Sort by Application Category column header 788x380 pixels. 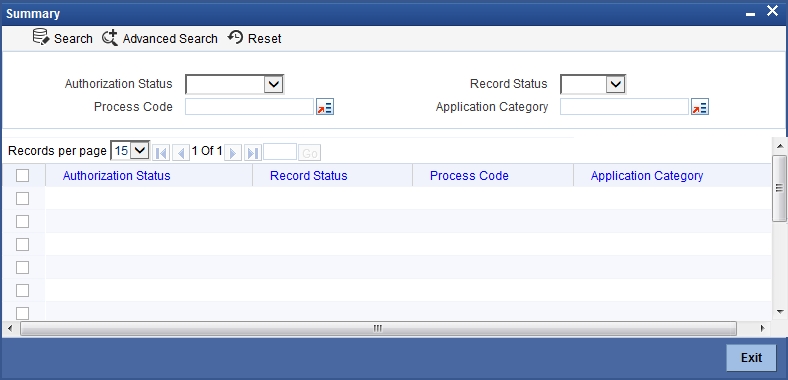tap(647, 175)
